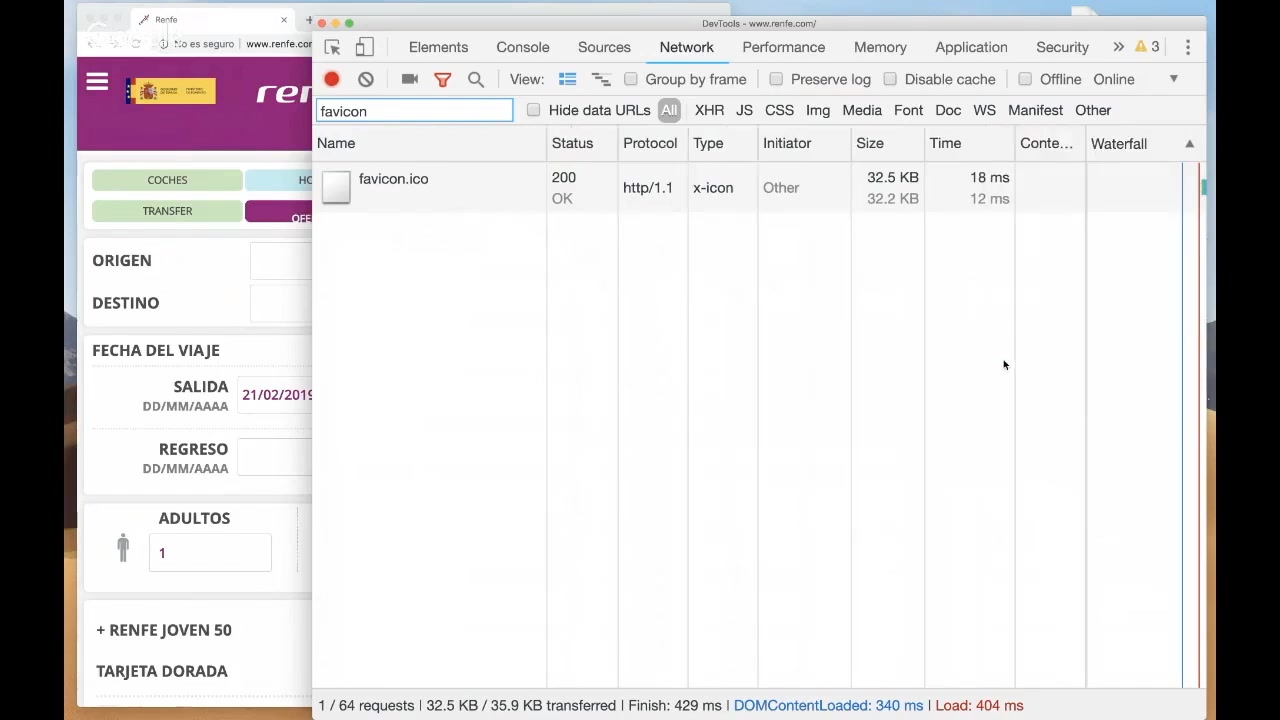Open the DevTools three-dot menu
This screenshot has width=1280, height=720.
click(x=1188, y=47)
